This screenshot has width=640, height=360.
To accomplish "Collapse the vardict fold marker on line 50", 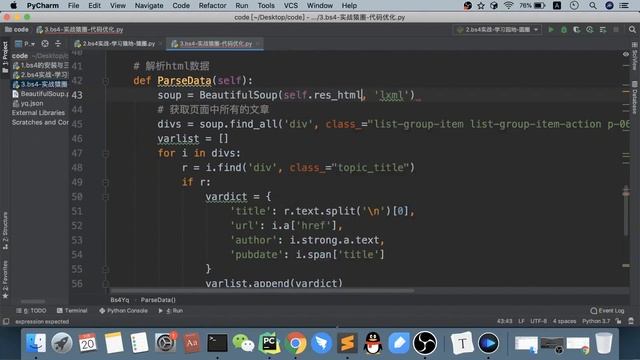I will click(x=106, y=197).
